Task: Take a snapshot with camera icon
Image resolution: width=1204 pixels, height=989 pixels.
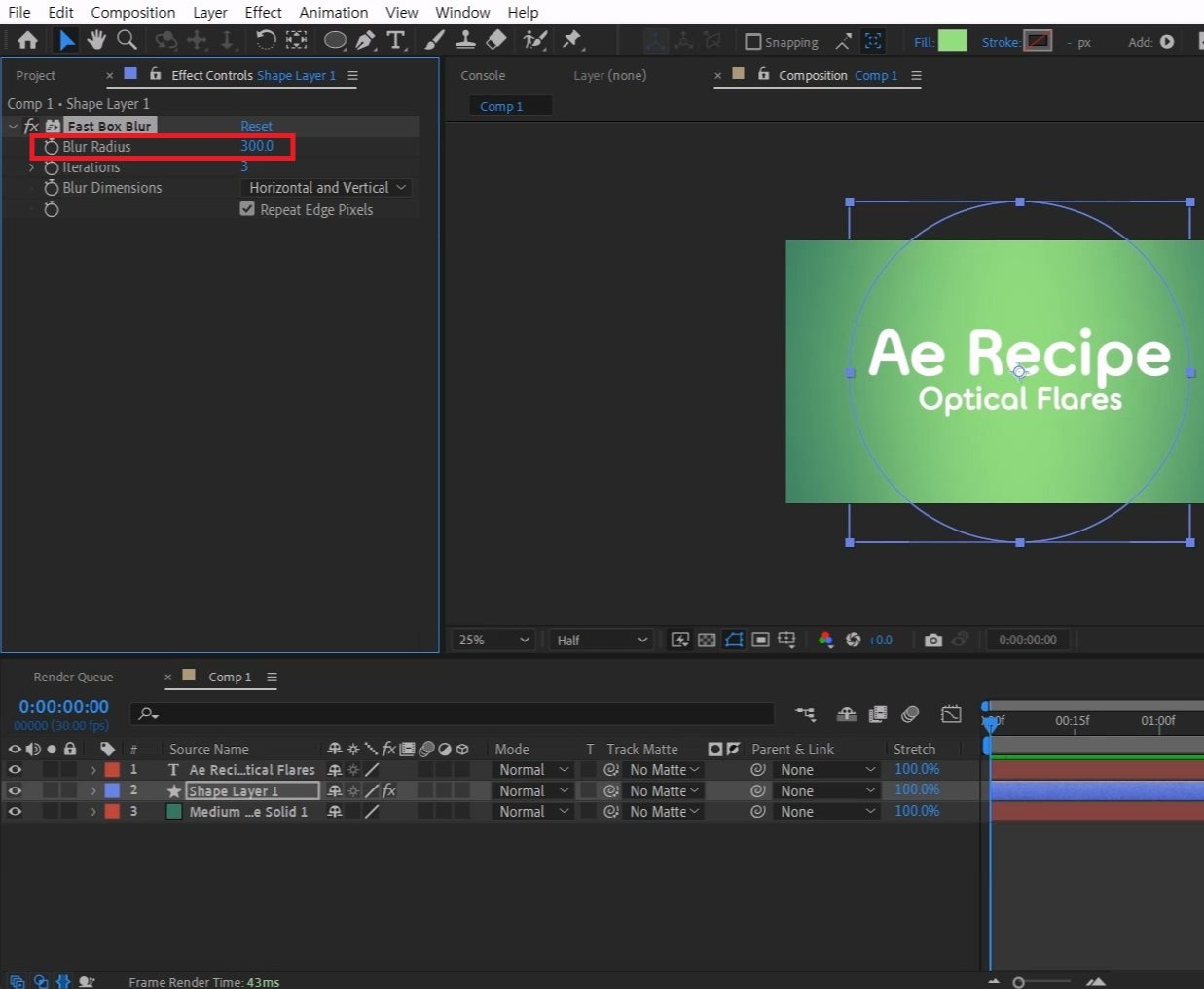Action: (933, 640)
